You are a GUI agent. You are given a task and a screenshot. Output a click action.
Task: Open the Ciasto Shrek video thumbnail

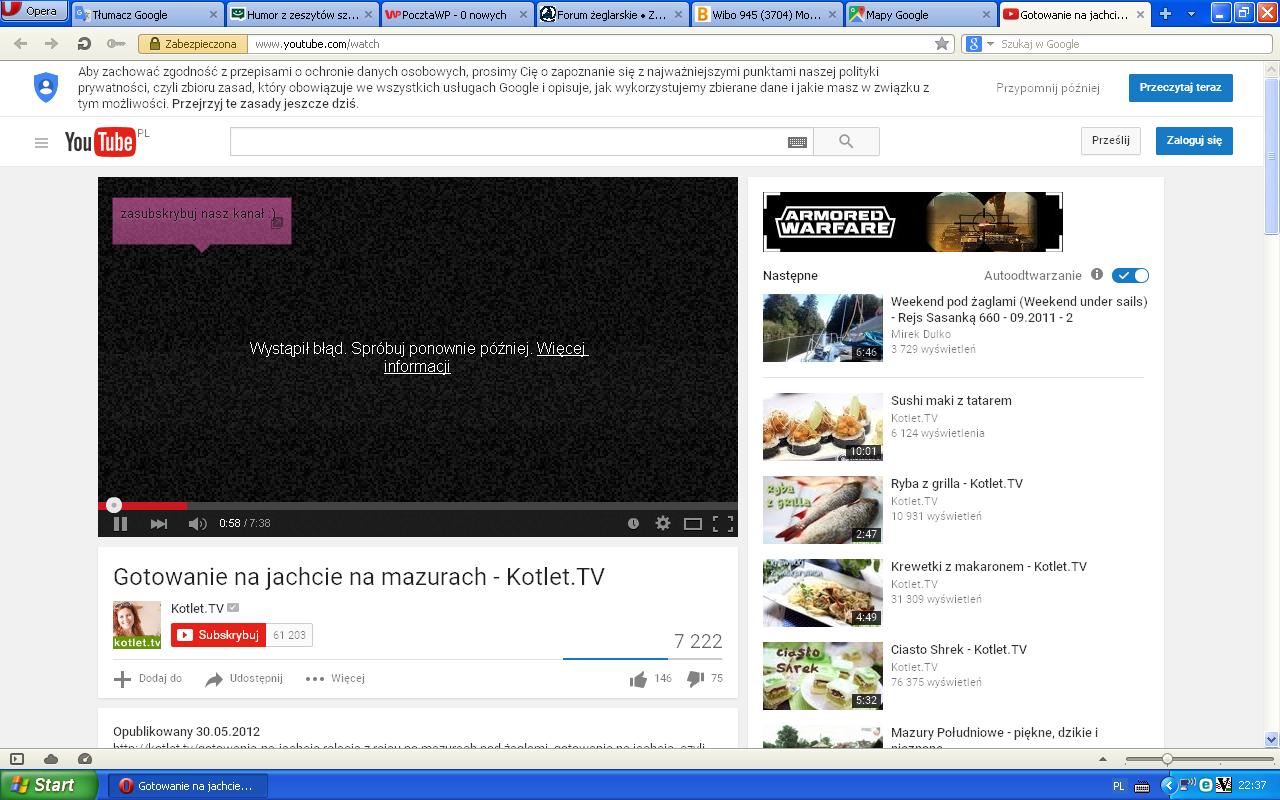coord(823,676)
